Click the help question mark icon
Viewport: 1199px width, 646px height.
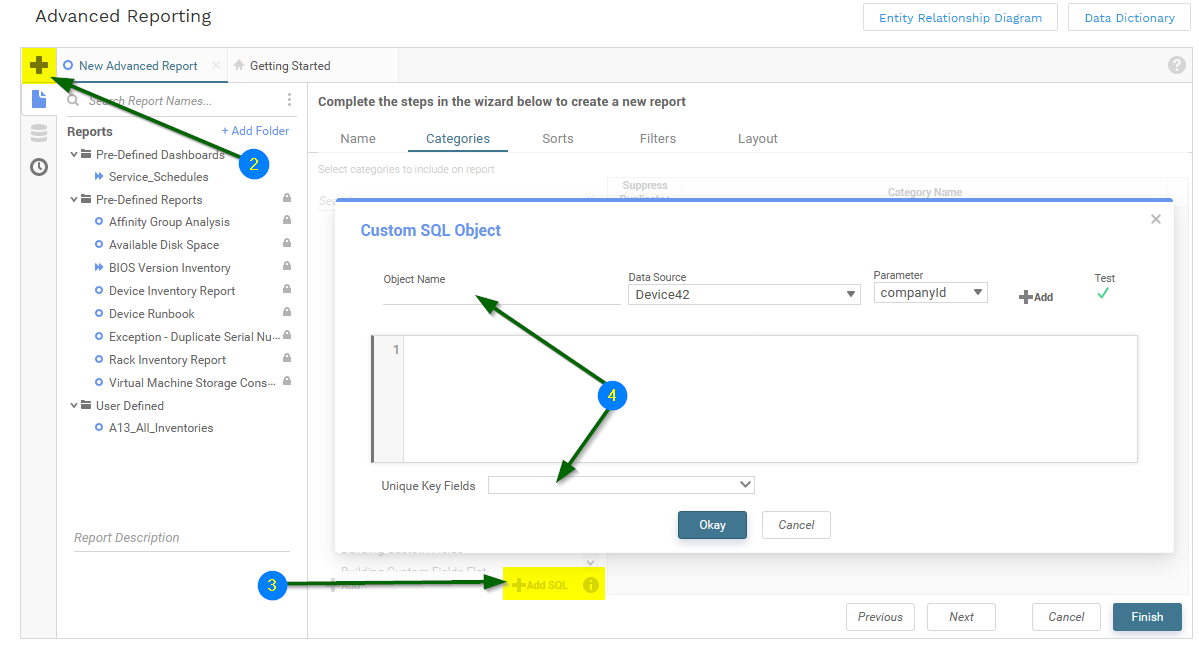click(x=1176, y=64)
